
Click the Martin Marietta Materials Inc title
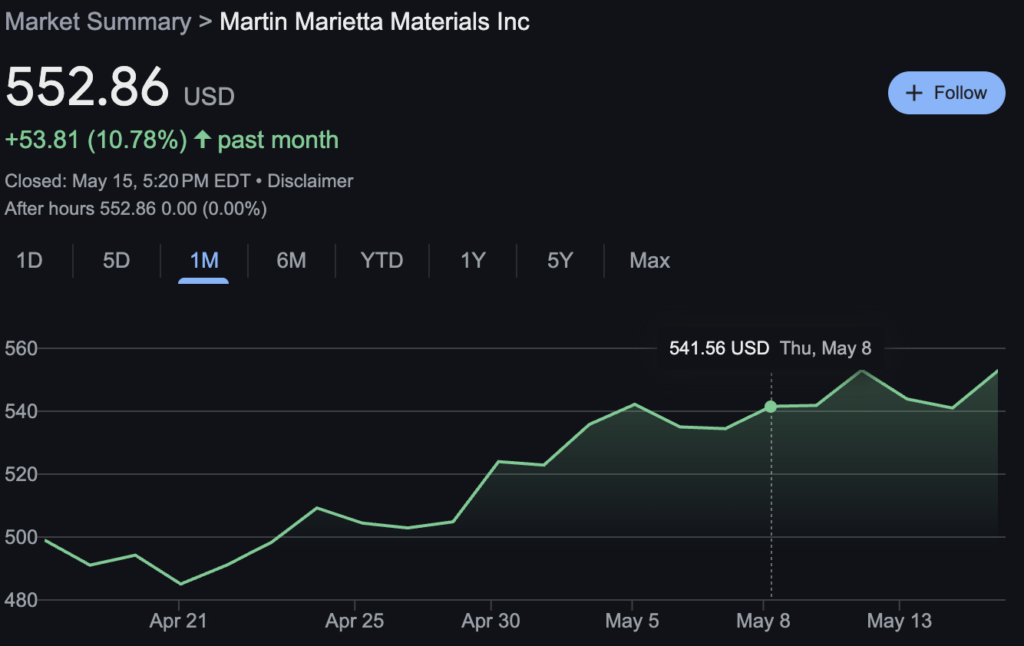tap(374, 22)
